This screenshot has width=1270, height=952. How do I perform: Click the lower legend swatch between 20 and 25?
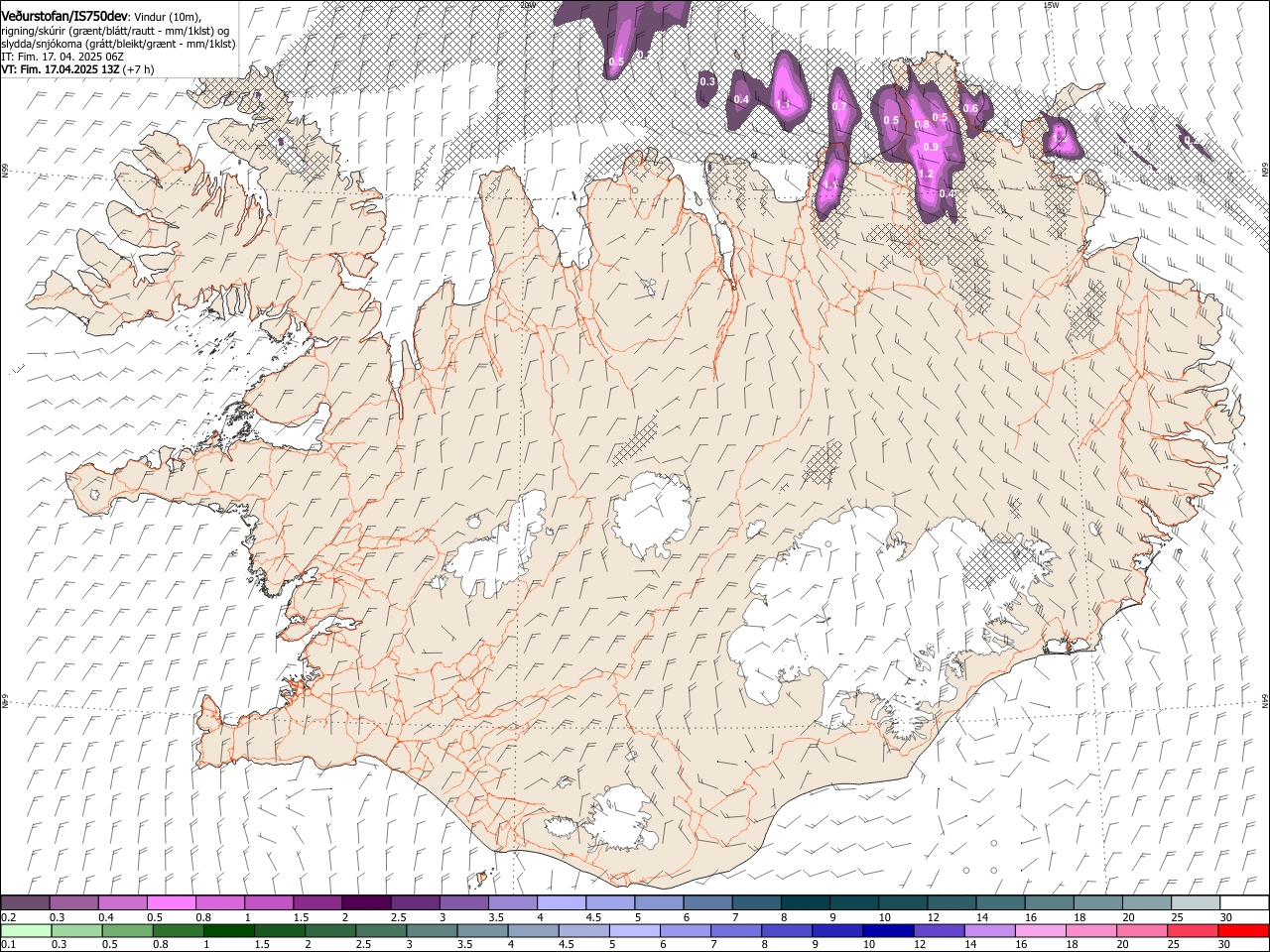[x=1140, y=931]
